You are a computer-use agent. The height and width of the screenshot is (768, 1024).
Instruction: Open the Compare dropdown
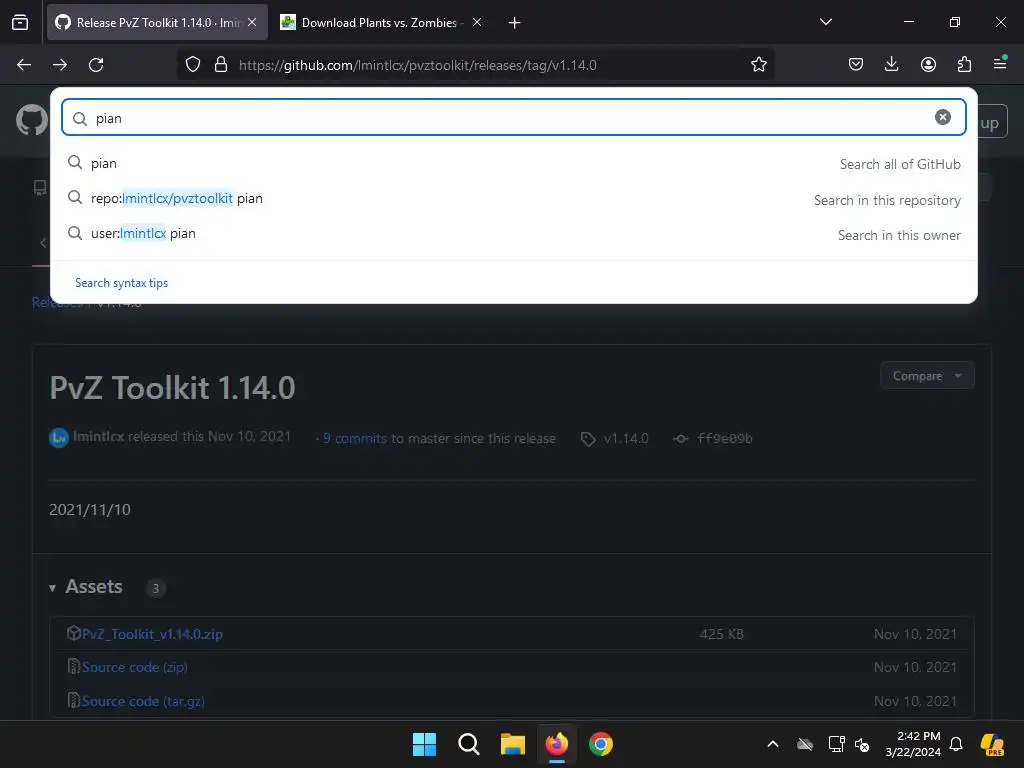[927, 376]
